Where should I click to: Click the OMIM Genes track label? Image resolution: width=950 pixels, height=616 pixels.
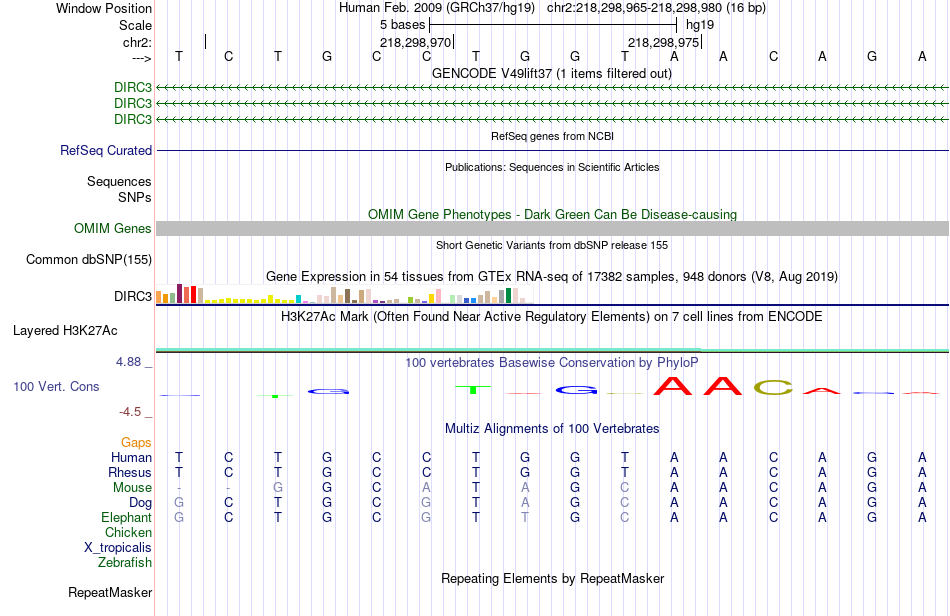(x=113, y=228)
